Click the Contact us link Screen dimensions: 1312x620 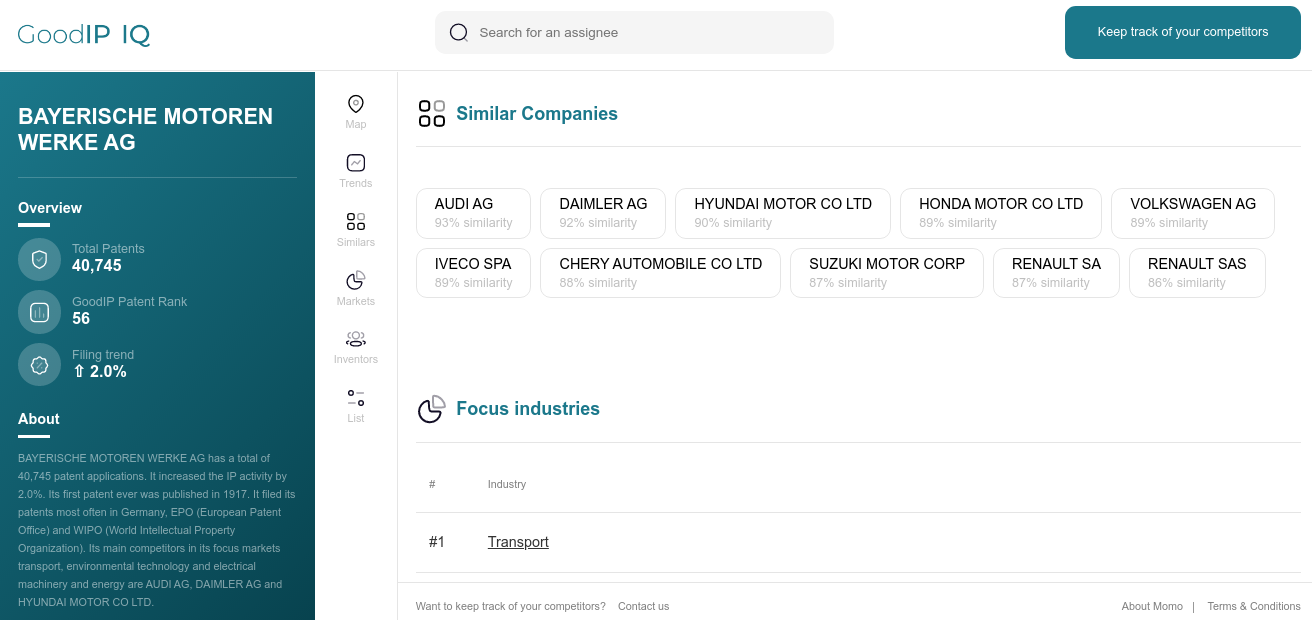click(x=643, y=606)
